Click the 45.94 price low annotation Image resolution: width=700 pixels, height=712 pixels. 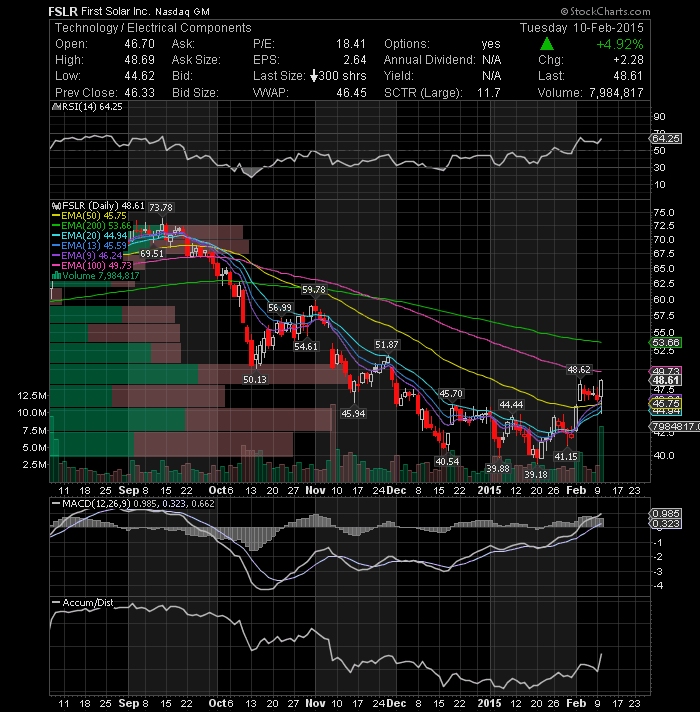(353, 413)
